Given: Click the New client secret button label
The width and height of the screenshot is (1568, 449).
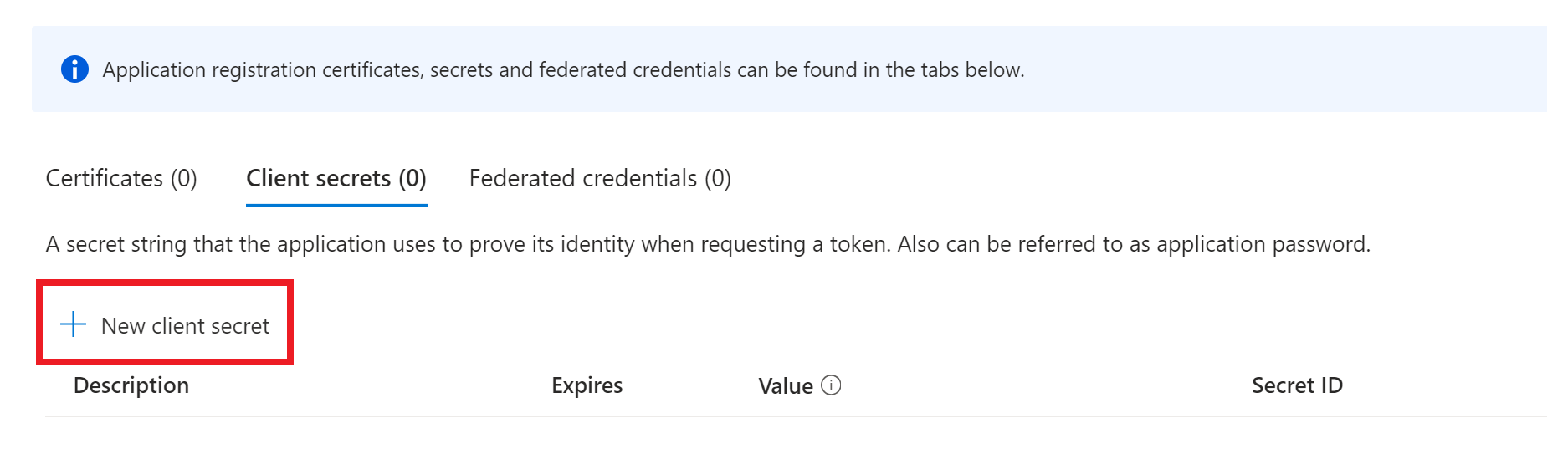Looking at the screenshot, I should tap(185, 326).
